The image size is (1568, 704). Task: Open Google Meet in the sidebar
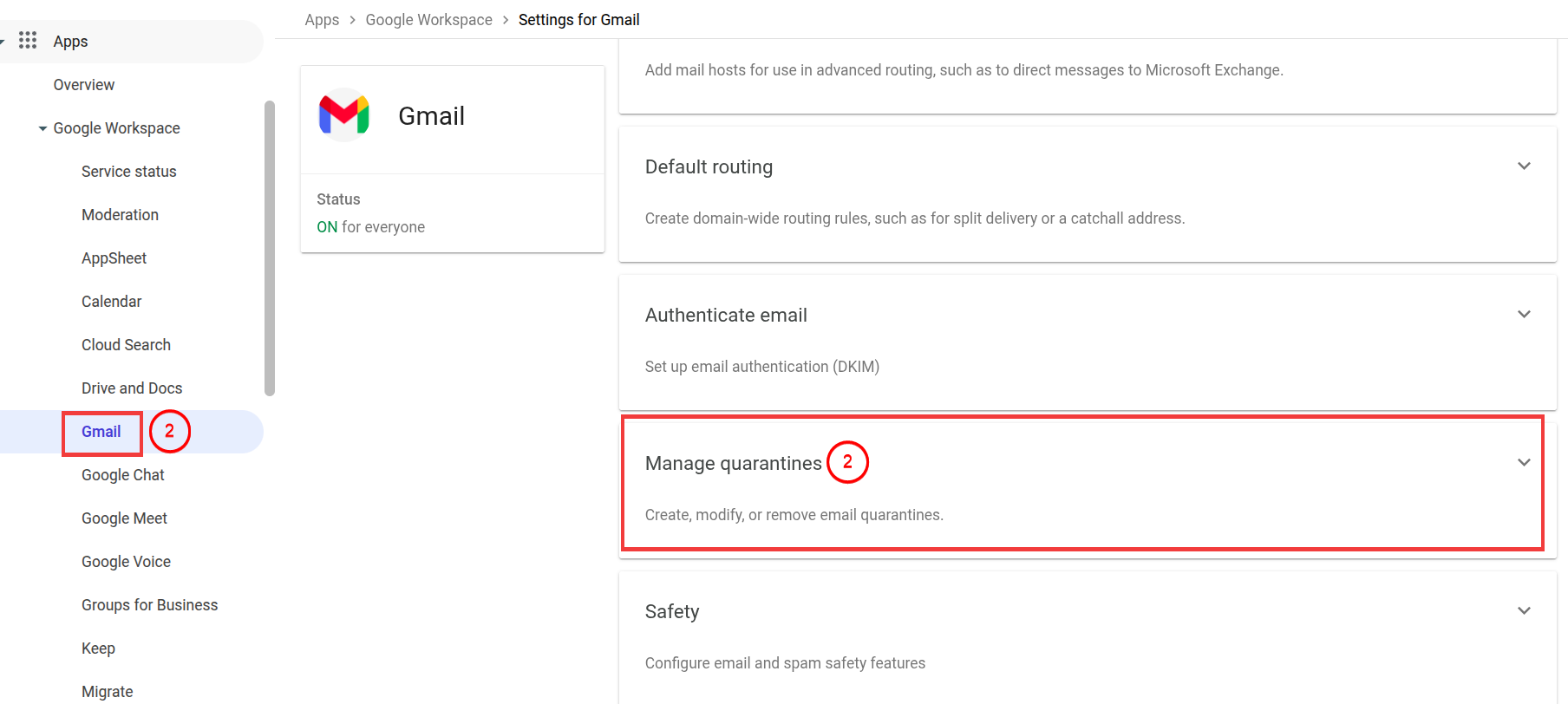124,518
